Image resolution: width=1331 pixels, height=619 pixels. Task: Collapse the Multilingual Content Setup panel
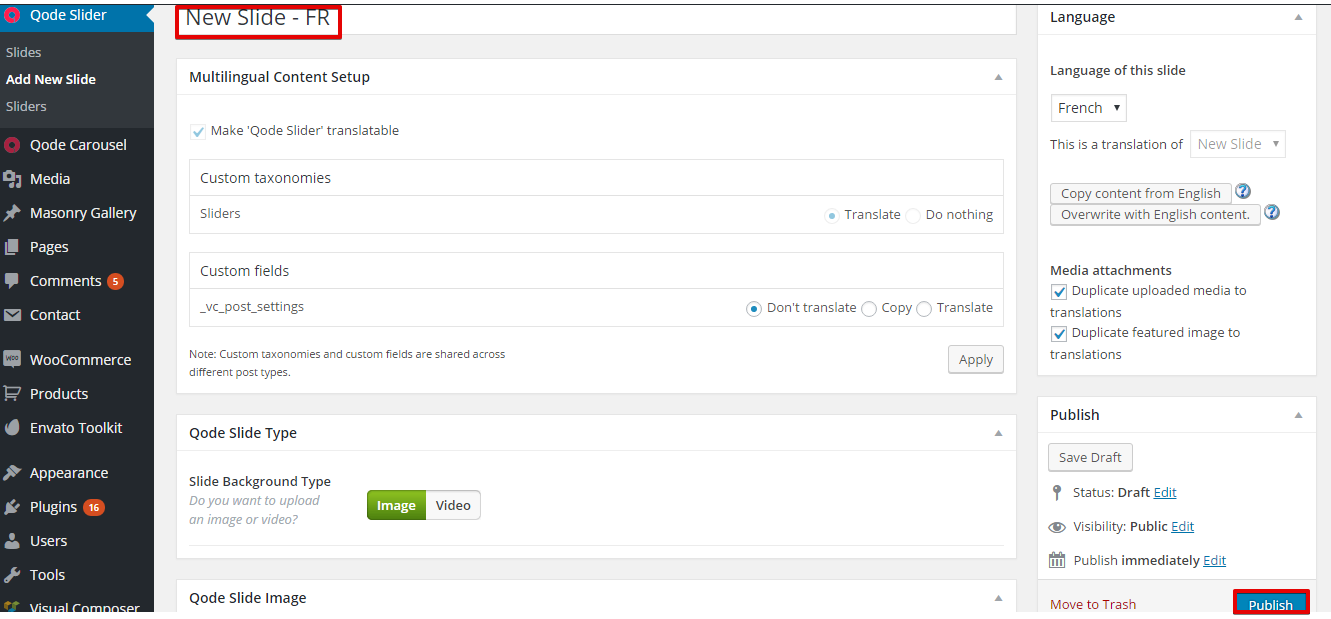tap(998, 77)
